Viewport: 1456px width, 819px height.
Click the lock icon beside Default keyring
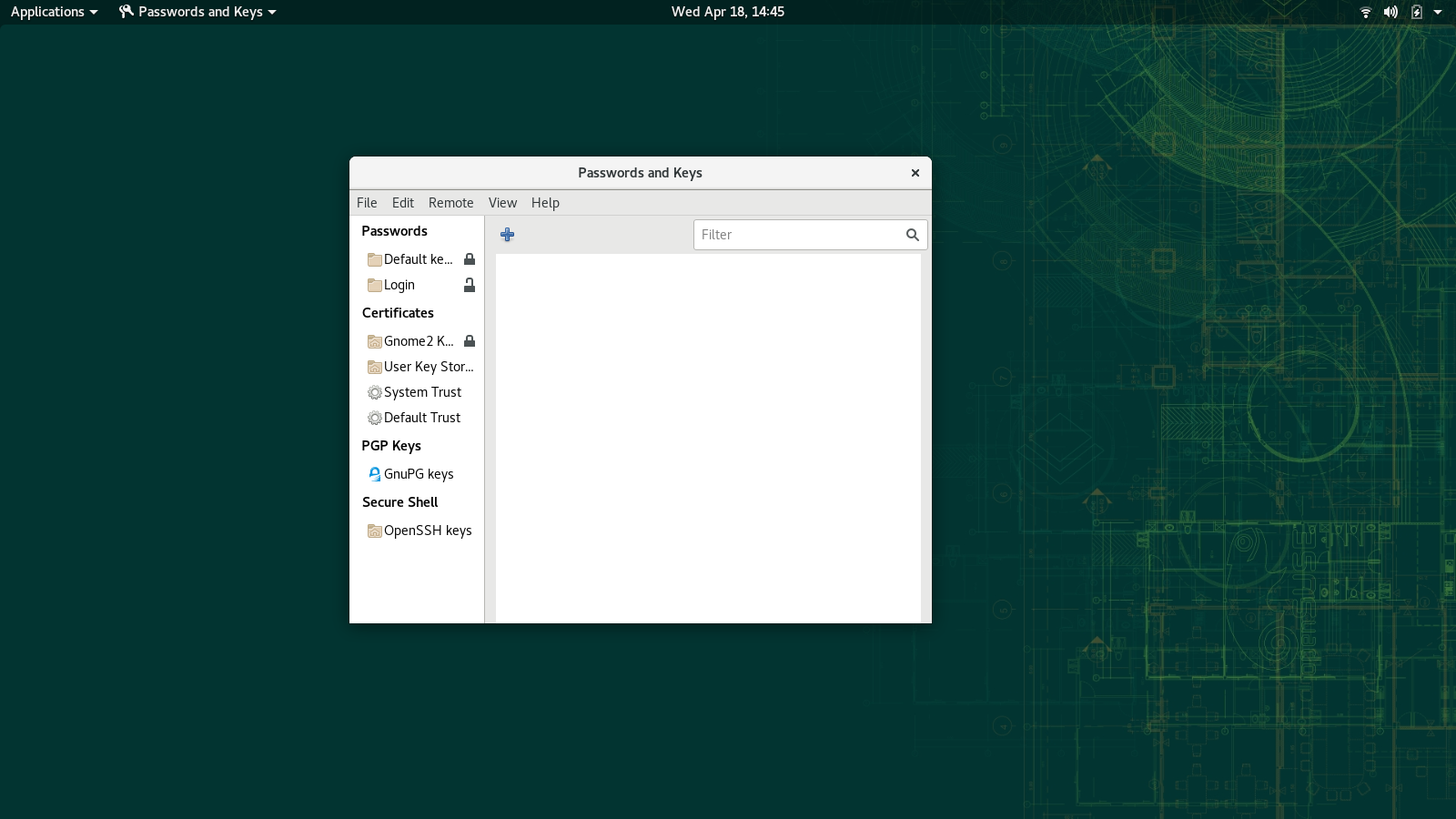click(470, 259)
